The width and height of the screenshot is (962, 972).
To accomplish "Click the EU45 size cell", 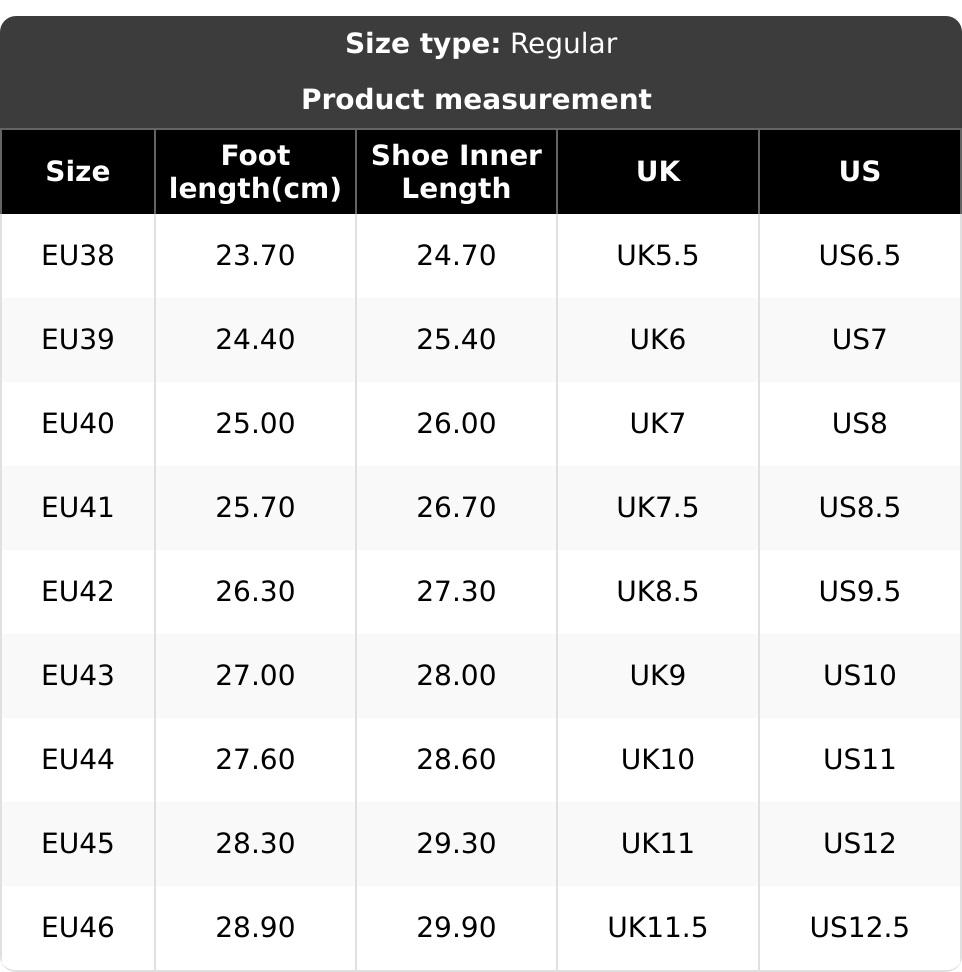I will [x=78, y=844].
